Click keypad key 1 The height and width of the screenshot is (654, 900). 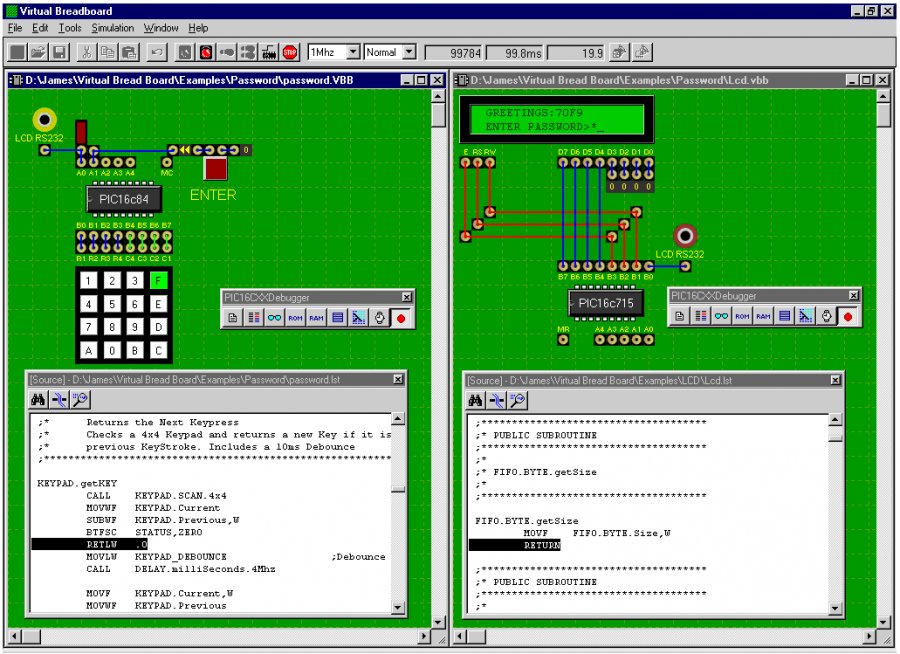click(88, 281)
